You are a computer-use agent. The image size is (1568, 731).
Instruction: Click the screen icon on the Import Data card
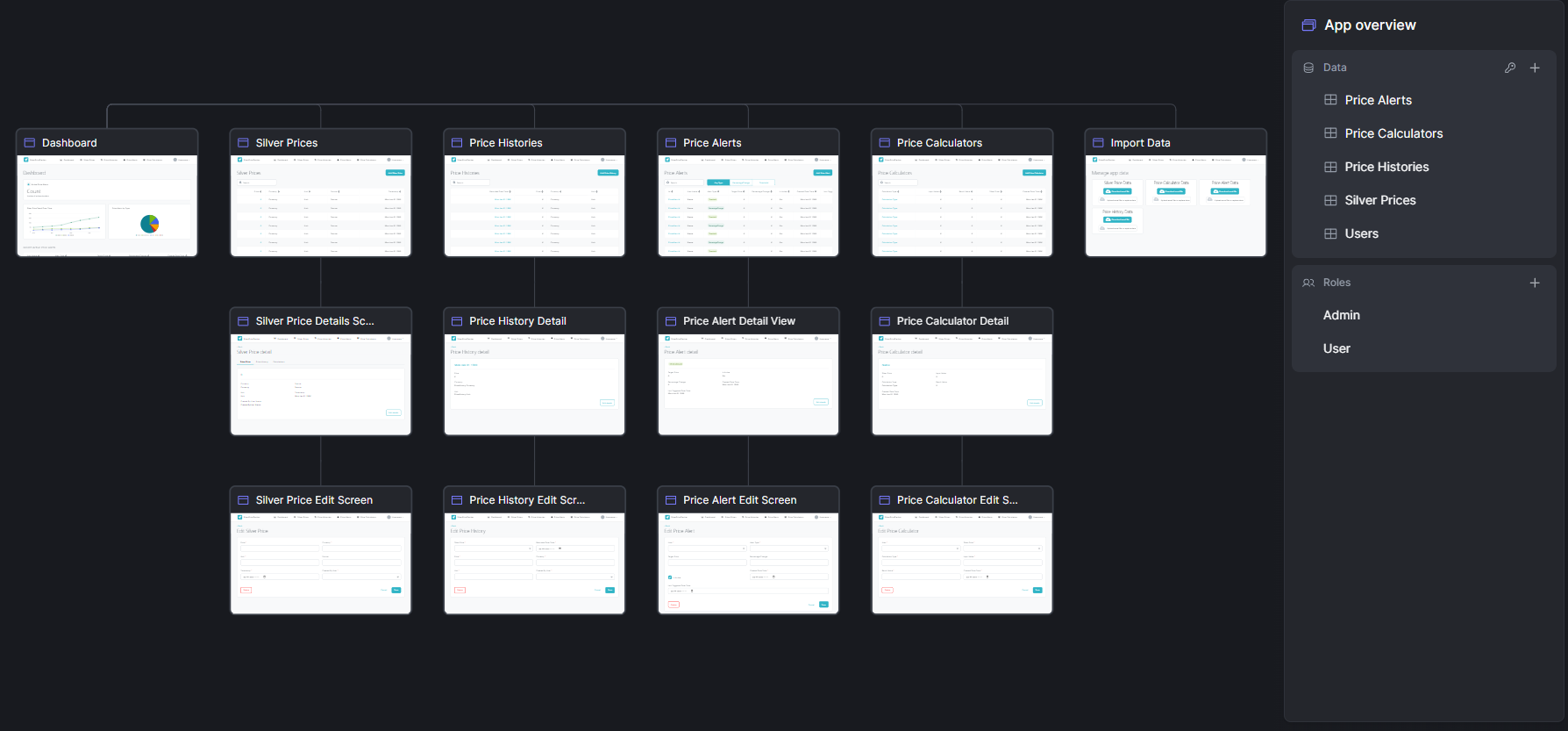[x=1098, y=143]
